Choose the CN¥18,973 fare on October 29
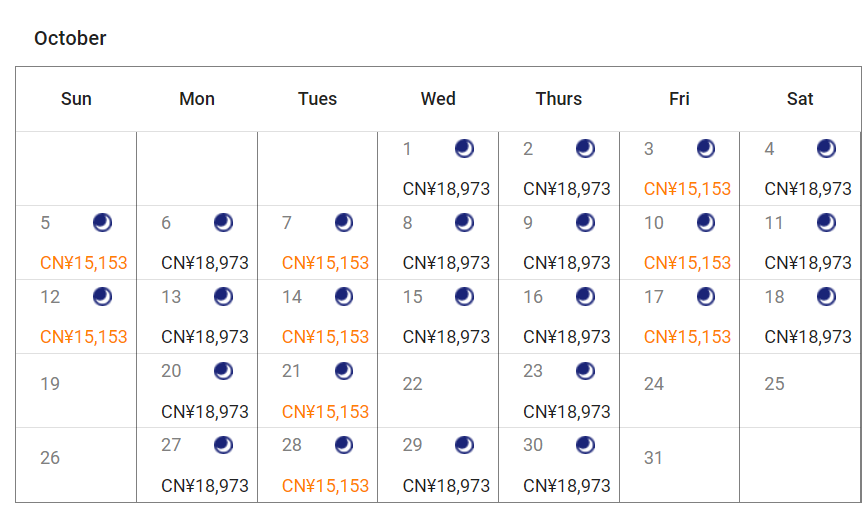865x515 pixels. (446, 485)
